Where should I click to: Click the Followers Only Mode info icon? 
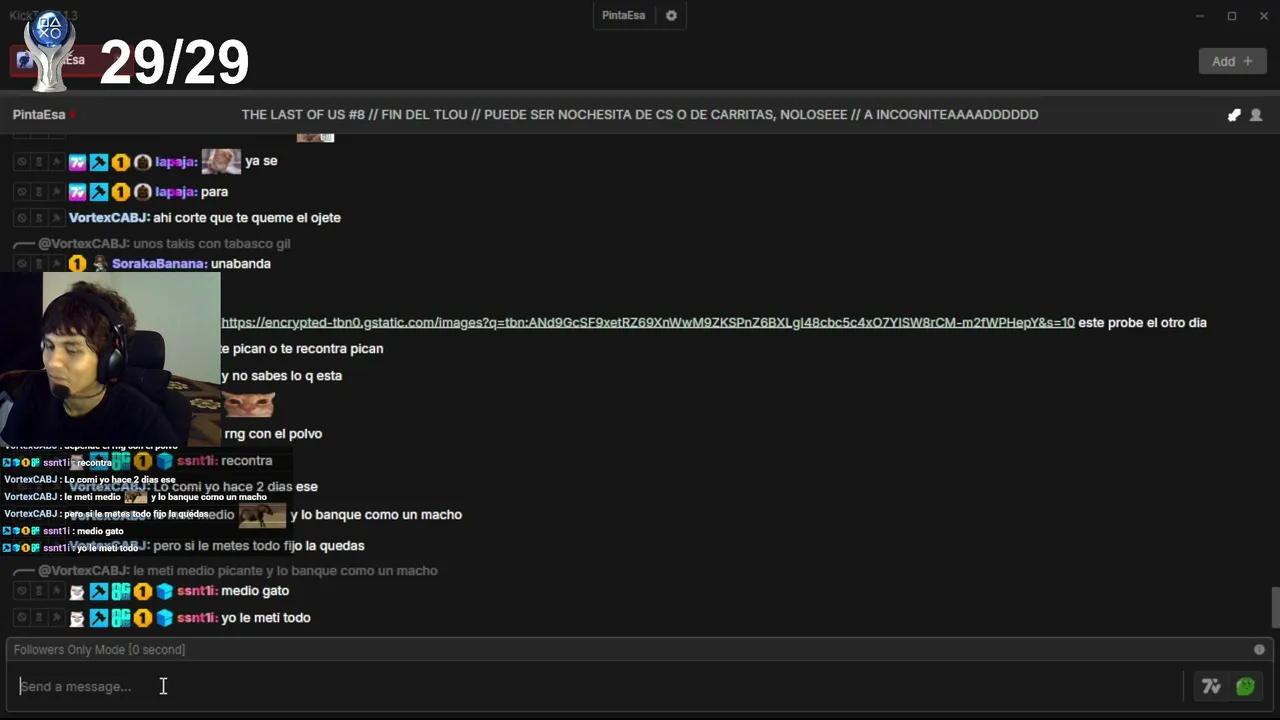[1259, 650]
